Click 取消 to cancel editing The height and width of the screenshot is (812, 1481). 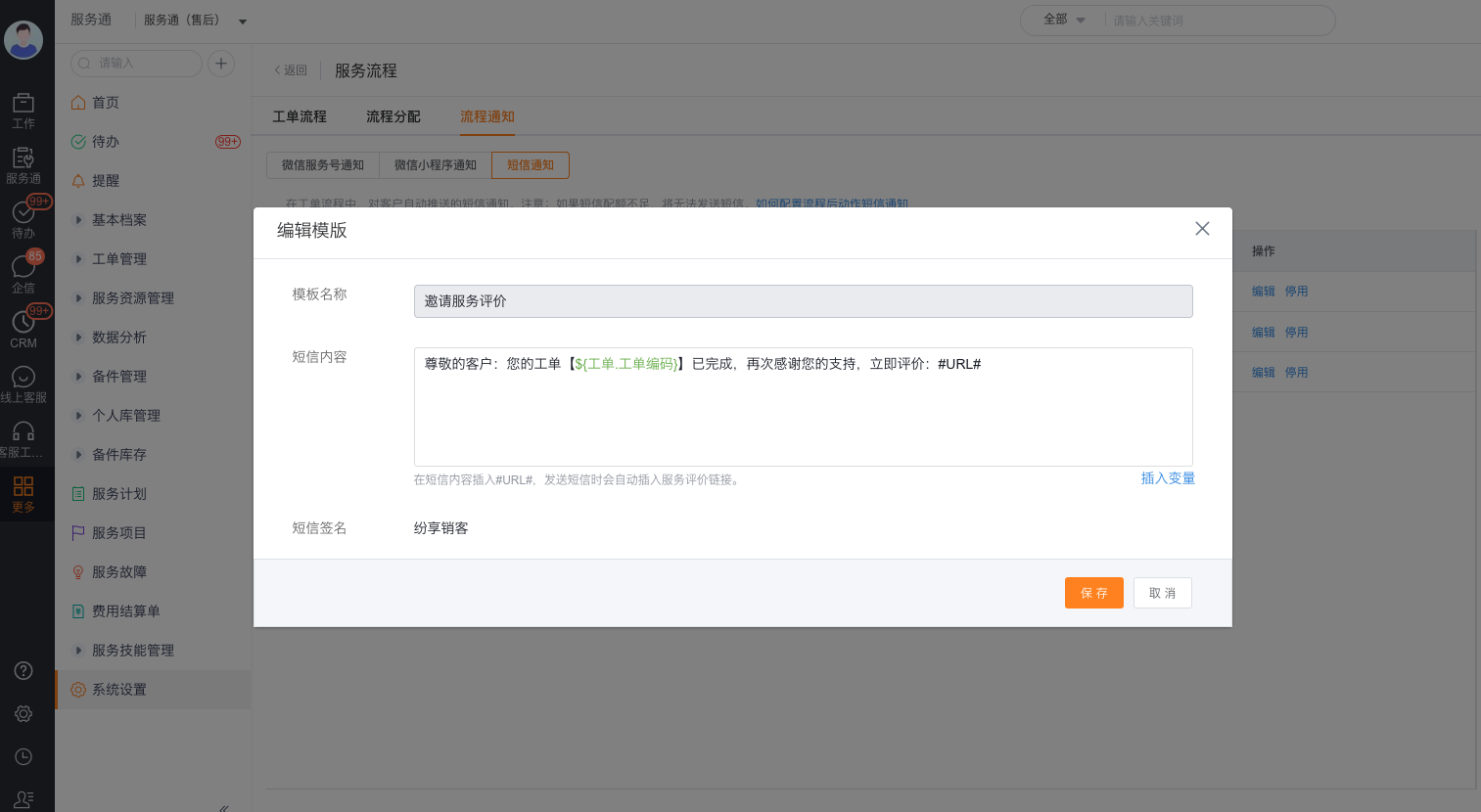coord(1163,593)
